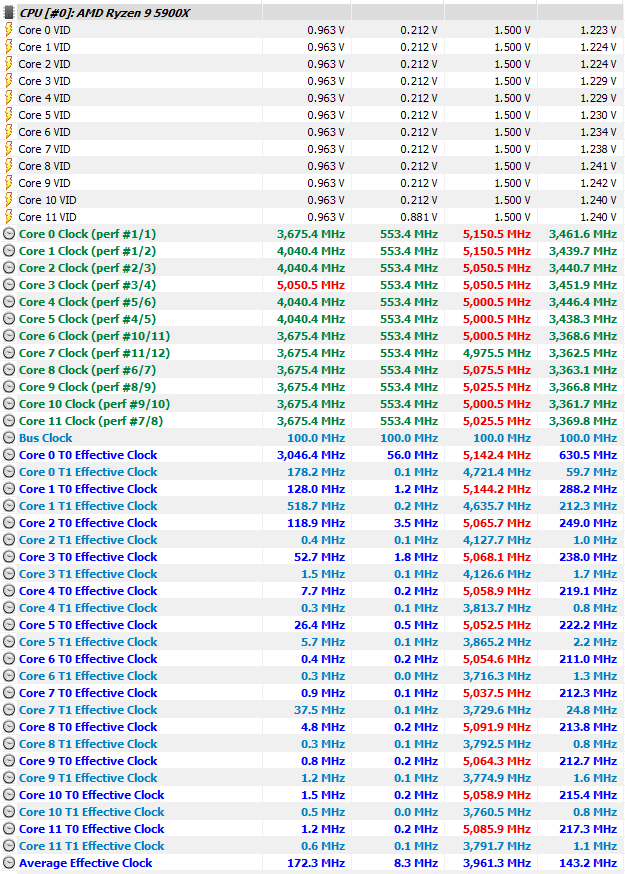Image resolution: width=625 pixels, height=874 pixels.
Task: Click the clock icon for Core 5 Clock (perf #4/5)
Action: 9,319
